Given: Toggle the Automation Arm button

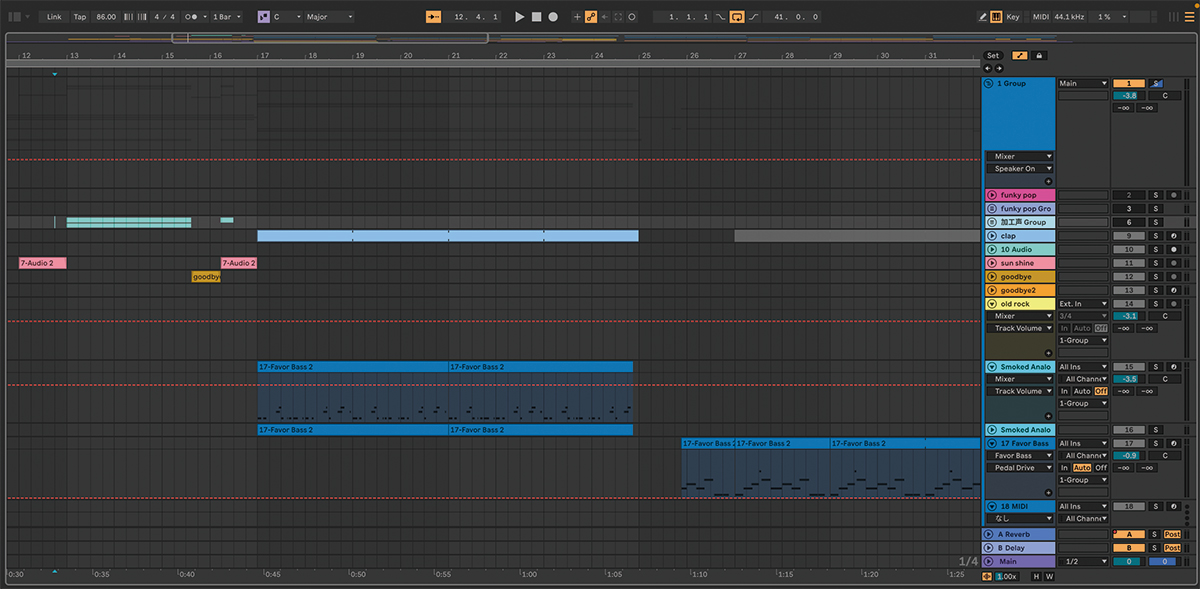Looking at the screenshot, I should pos(591,17).
